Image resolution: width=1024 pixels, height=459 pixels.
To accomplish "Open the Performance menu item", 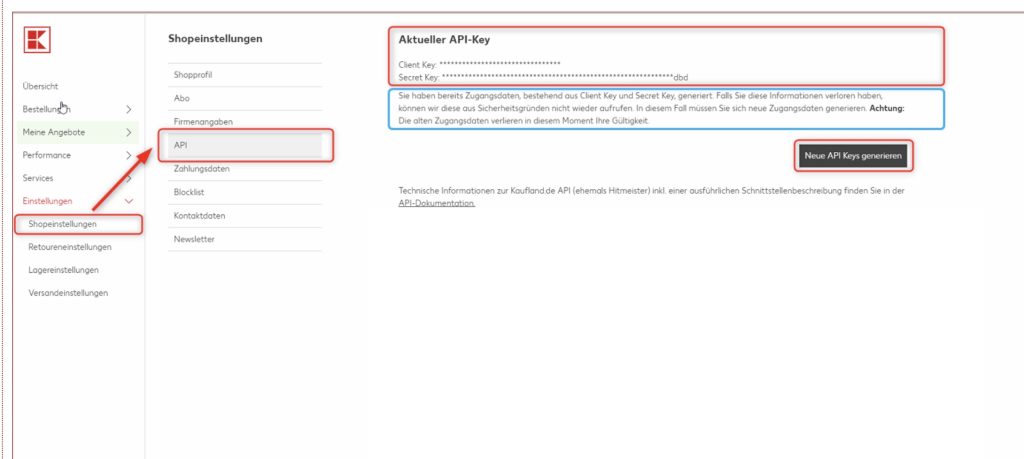I will coord(46,155).
